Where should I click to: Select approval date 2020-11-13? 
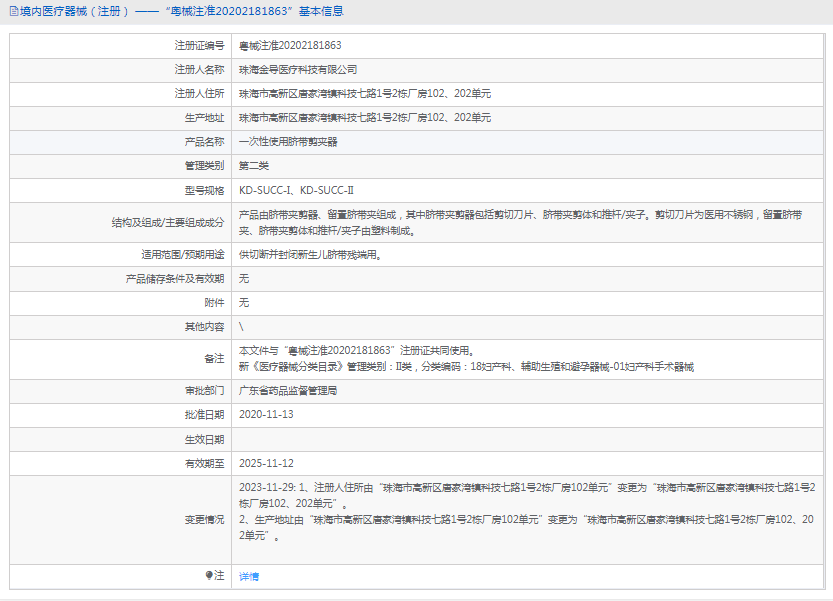266,414
